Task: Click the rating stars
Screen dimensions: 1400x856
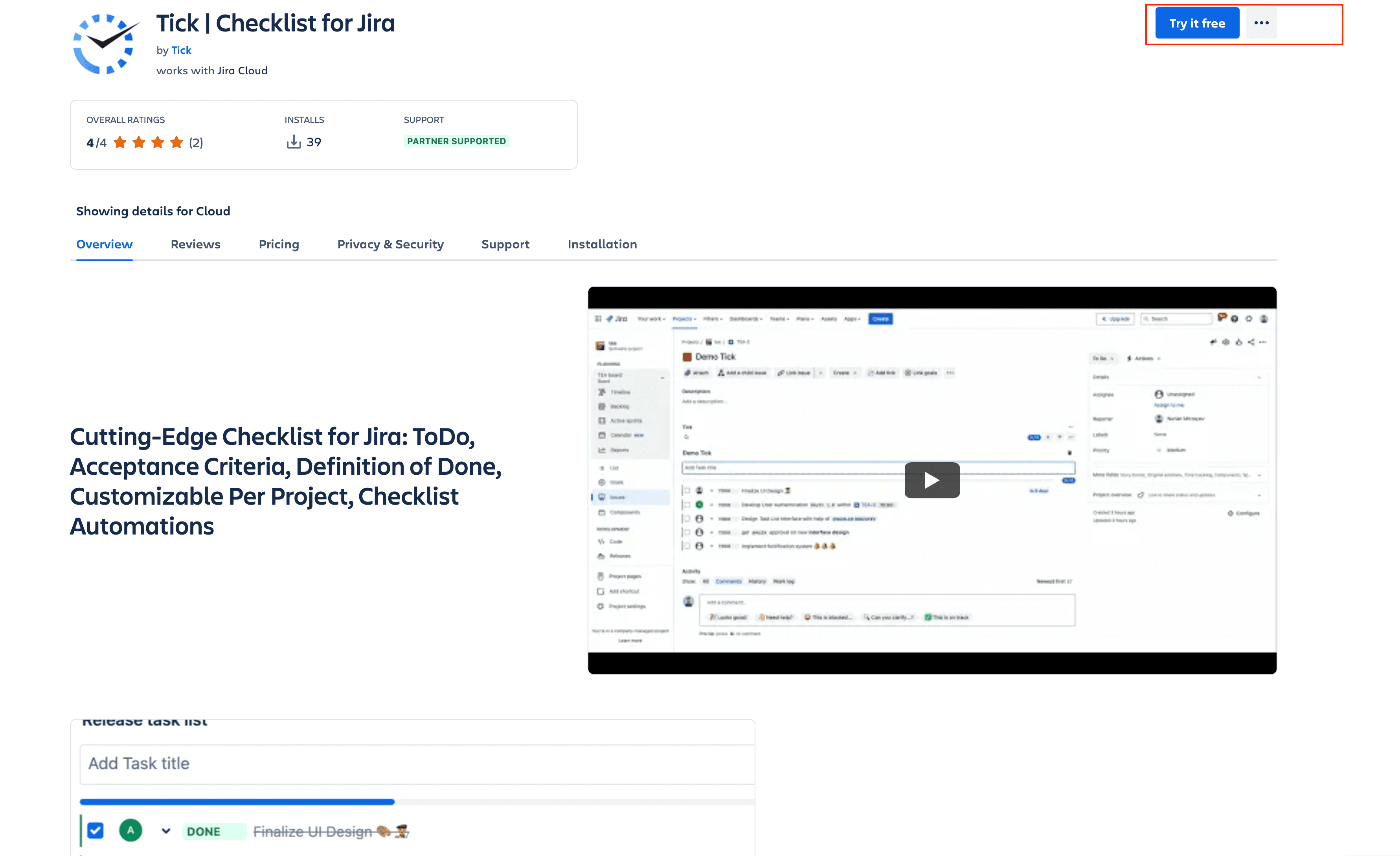Action: click(148, 142)
